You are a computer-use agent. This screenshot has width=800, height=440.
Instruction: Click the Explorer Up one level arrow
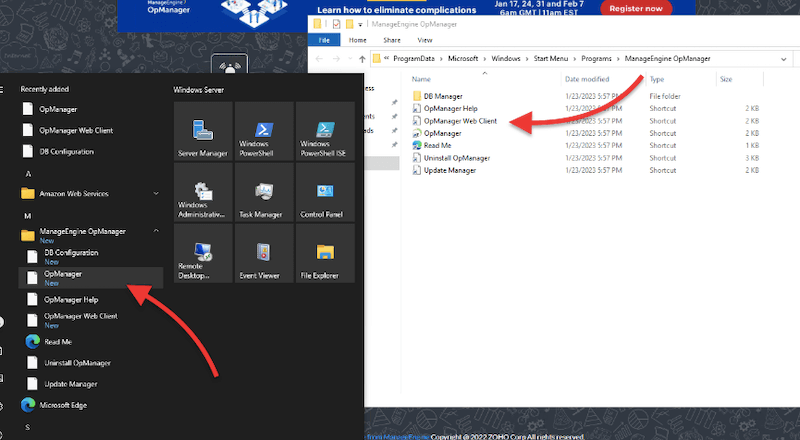pyautogui.click(x=362, y=59)
